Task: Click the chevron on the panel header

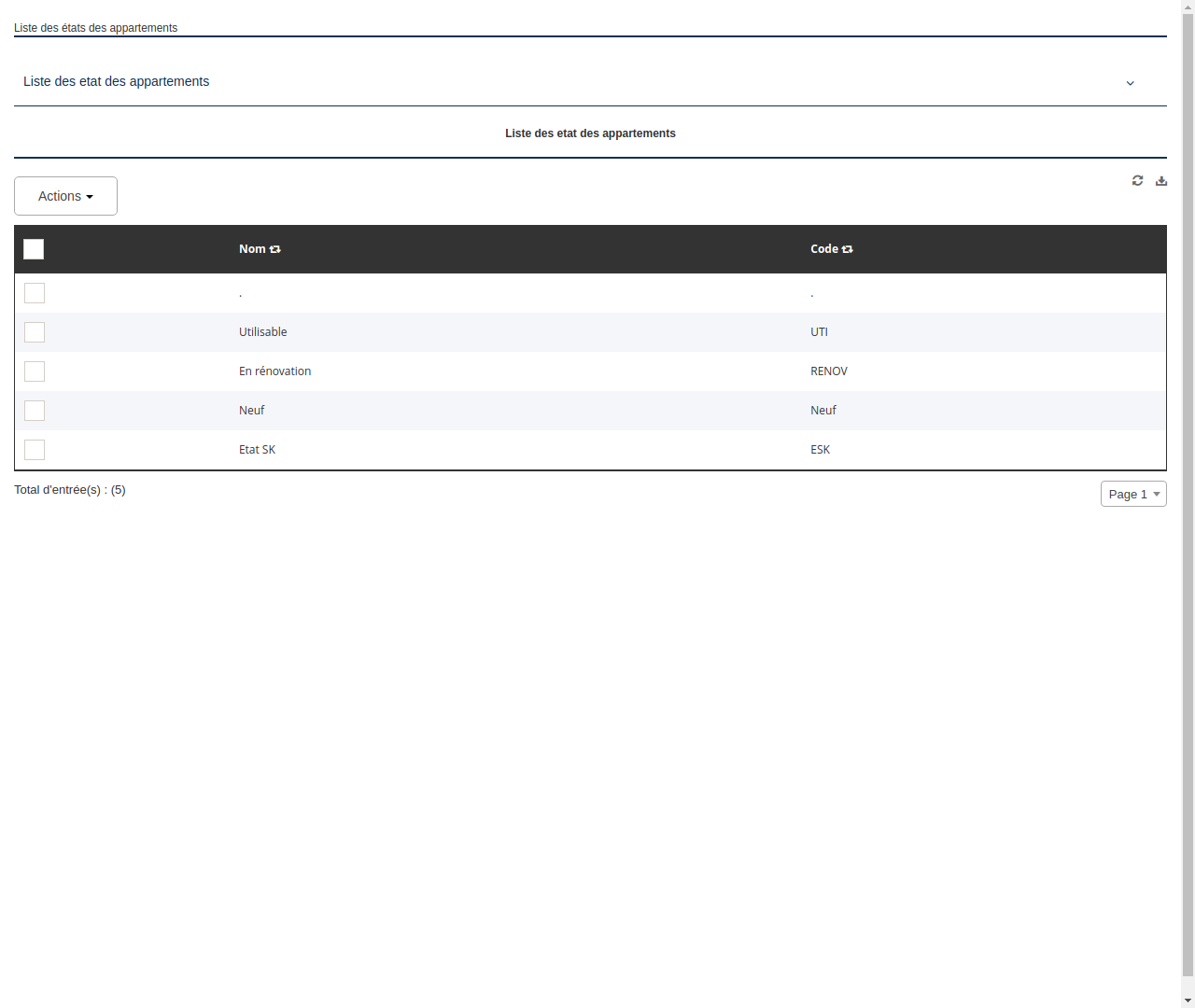Action: 1130,83
